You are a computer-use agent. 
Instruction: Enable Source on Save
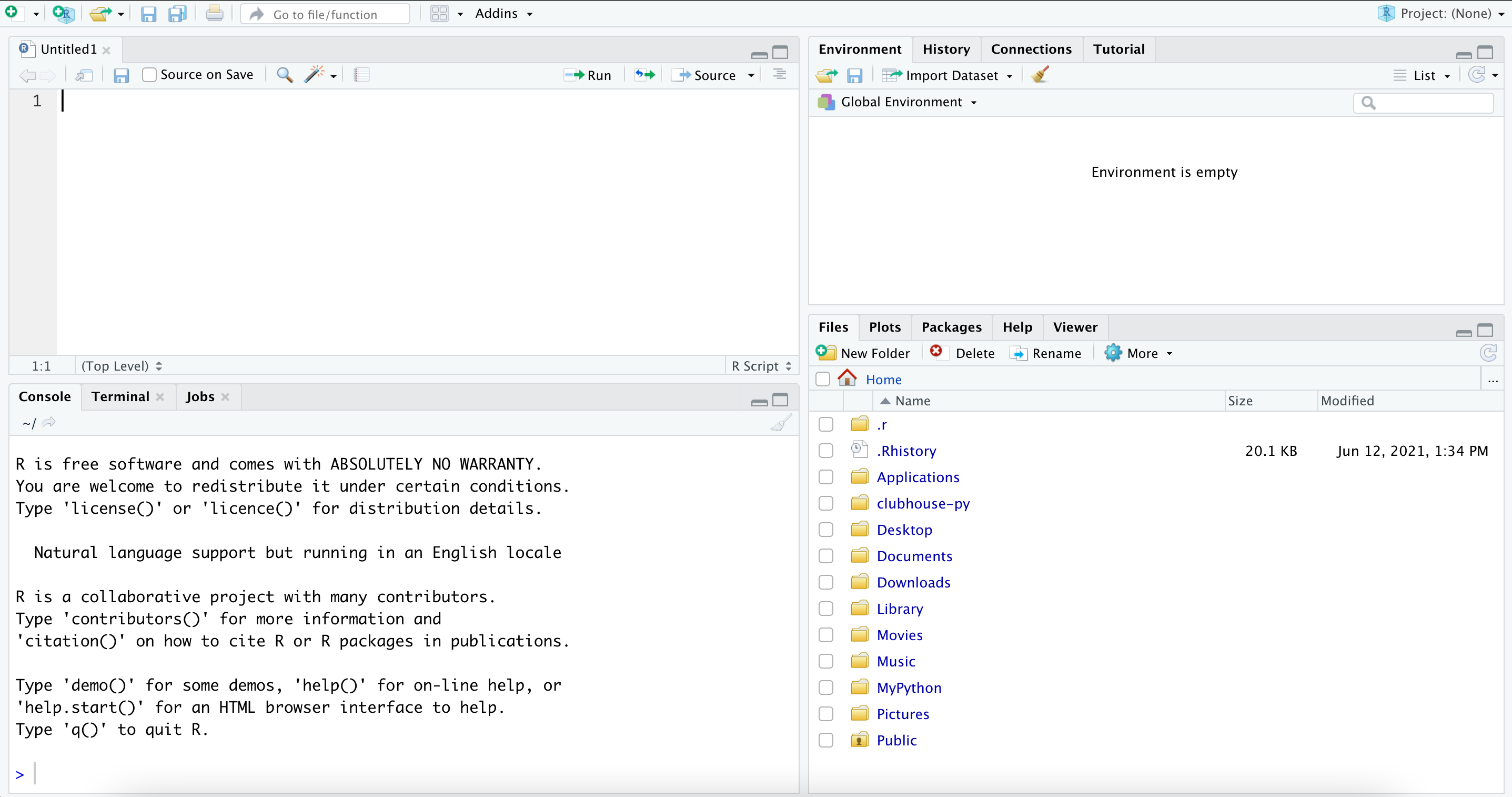[149, 75]
